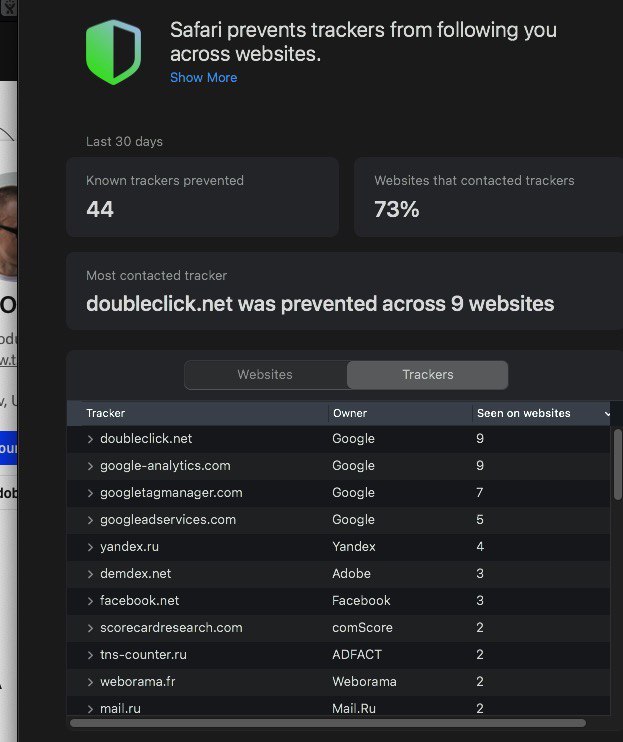Expand the googleadservices.com row
623x742 pixels.
tap(90, 520)
